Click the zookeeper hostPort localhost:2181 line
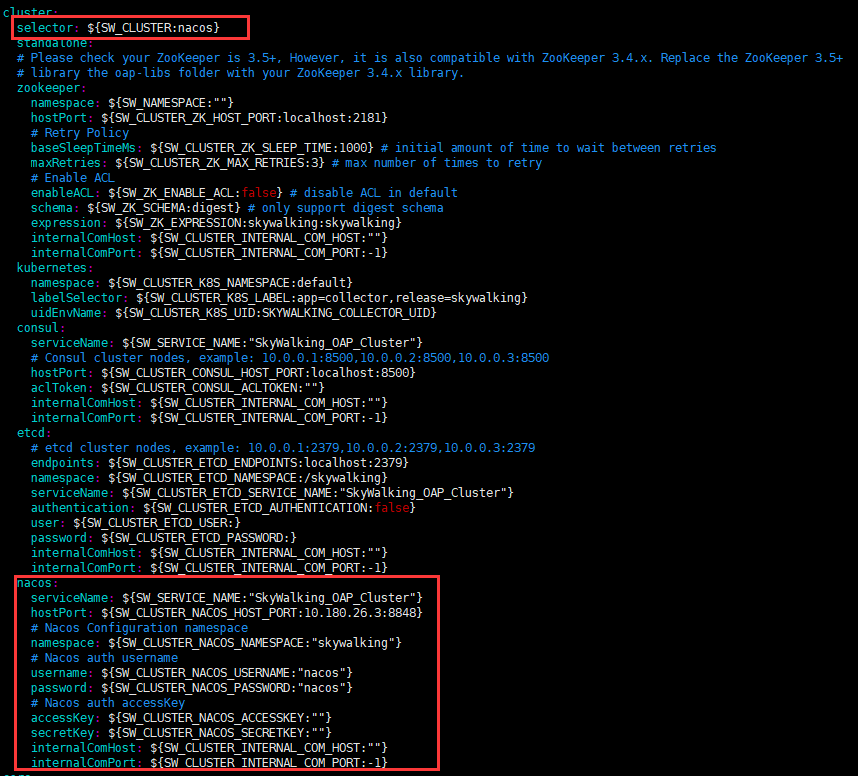 click(x=209, y=118)
